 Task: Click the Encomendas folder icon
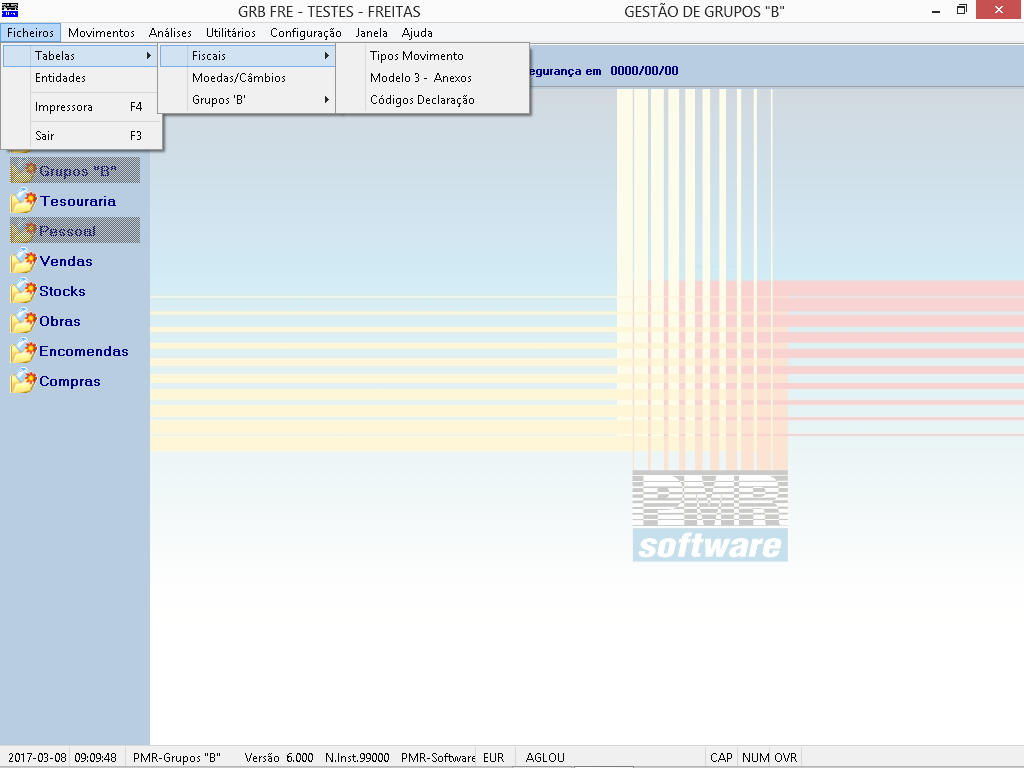(24, 351)
